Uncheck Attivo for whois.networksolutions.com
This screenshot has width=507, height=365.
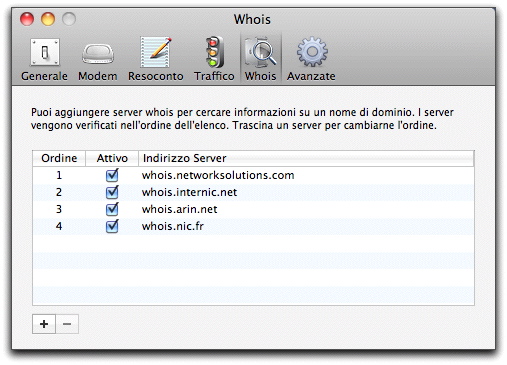[112, 175]
